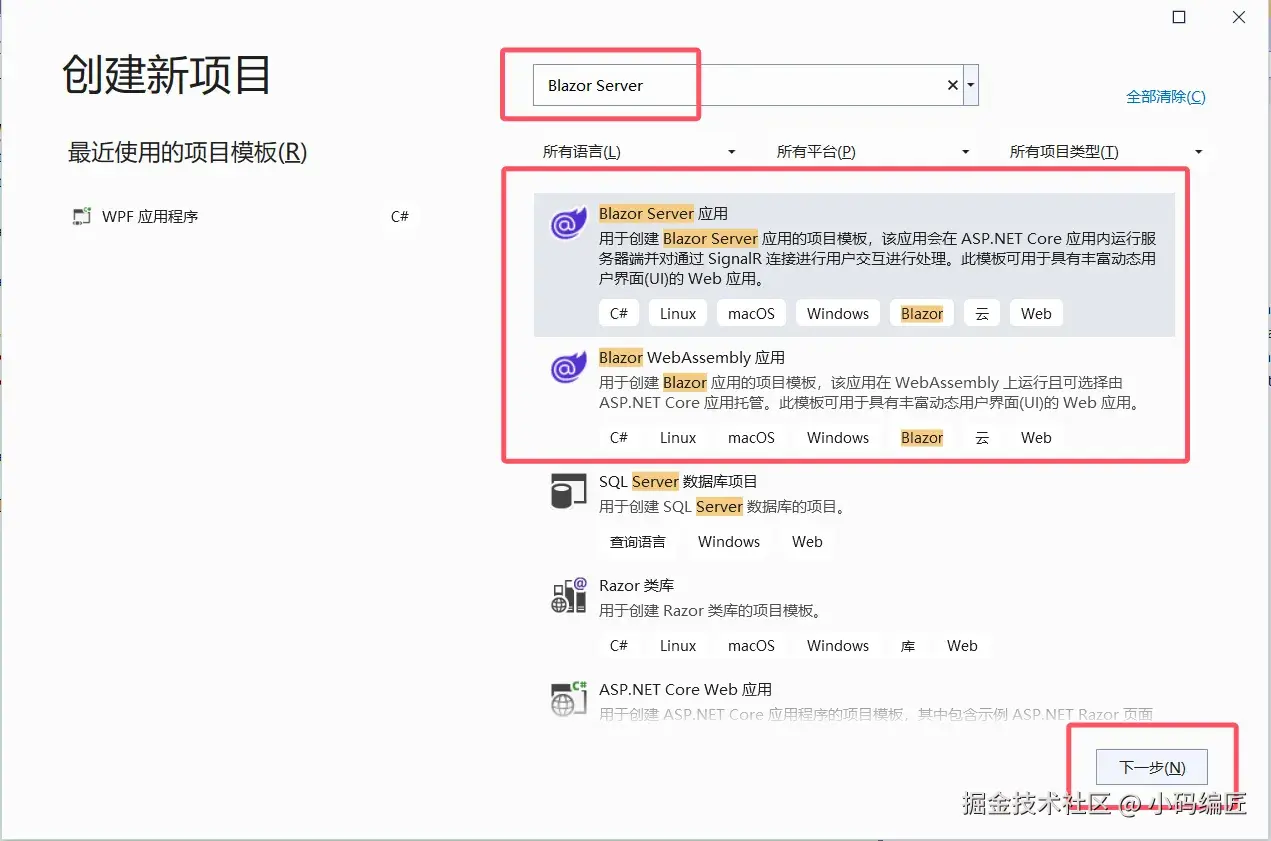Click the Web tag under SQL Server project
Viewport: 1271px width, 841px height.
pyautogui.click(x=807, y=541)
